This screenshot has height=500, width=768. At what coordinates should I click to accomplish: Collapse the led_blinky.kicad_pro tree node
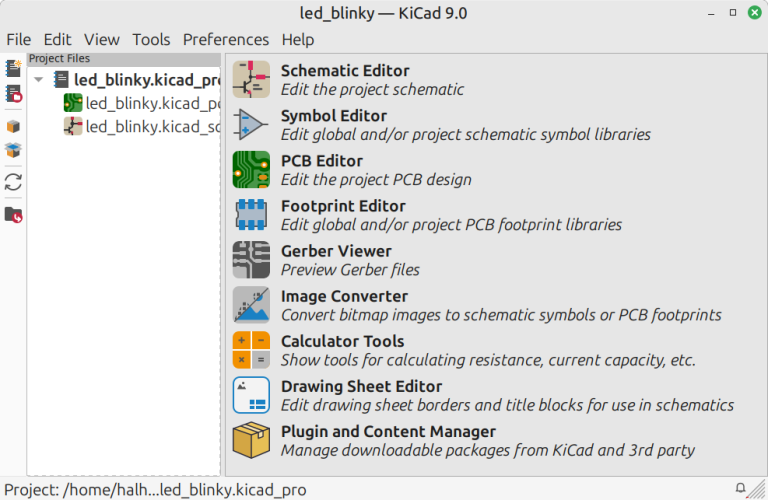point(38,79)
